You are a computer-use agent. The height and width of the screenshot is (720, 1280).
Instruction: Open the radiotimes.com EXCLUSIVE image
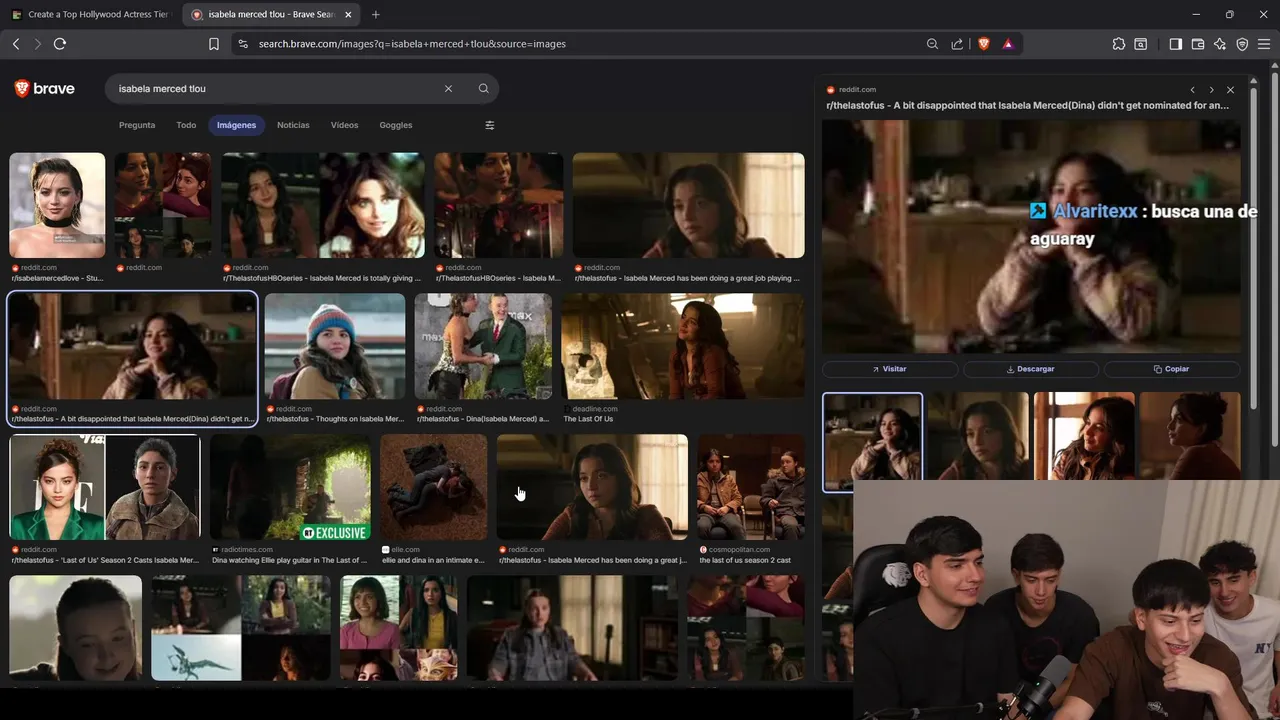[290, 487]
